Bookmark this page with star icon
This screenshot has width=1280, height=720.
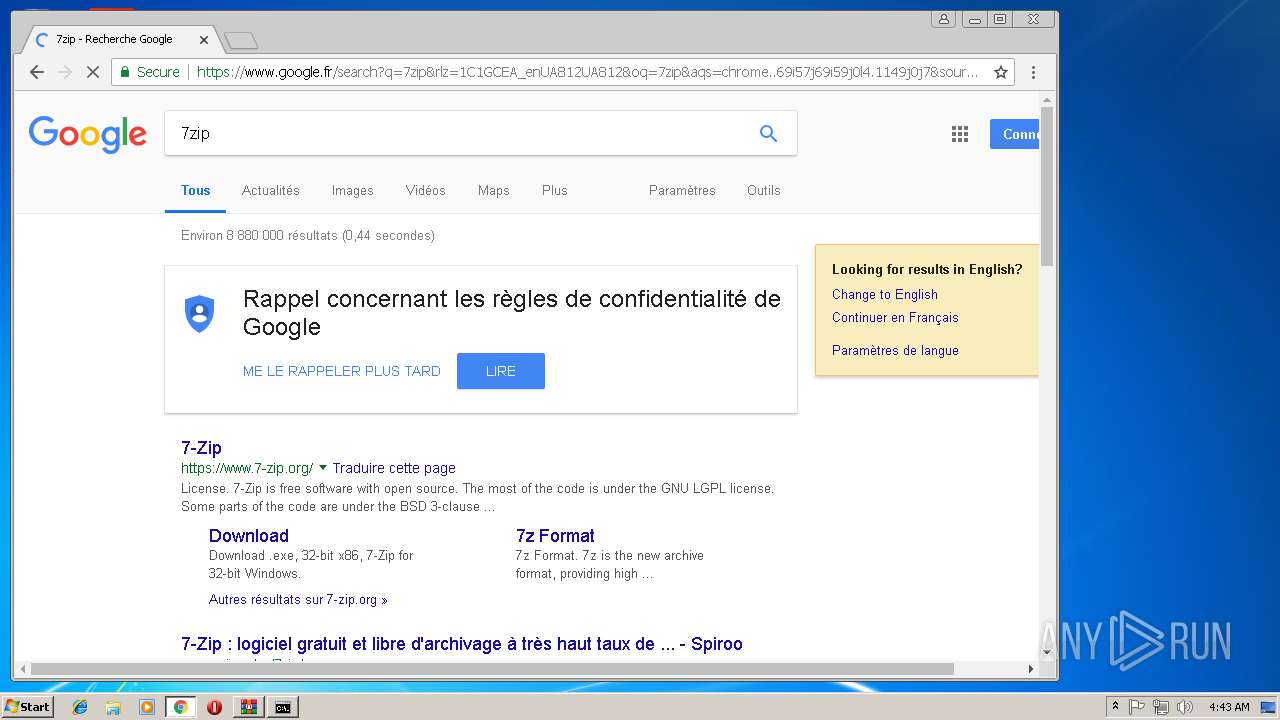click(x=1000, y=72)
